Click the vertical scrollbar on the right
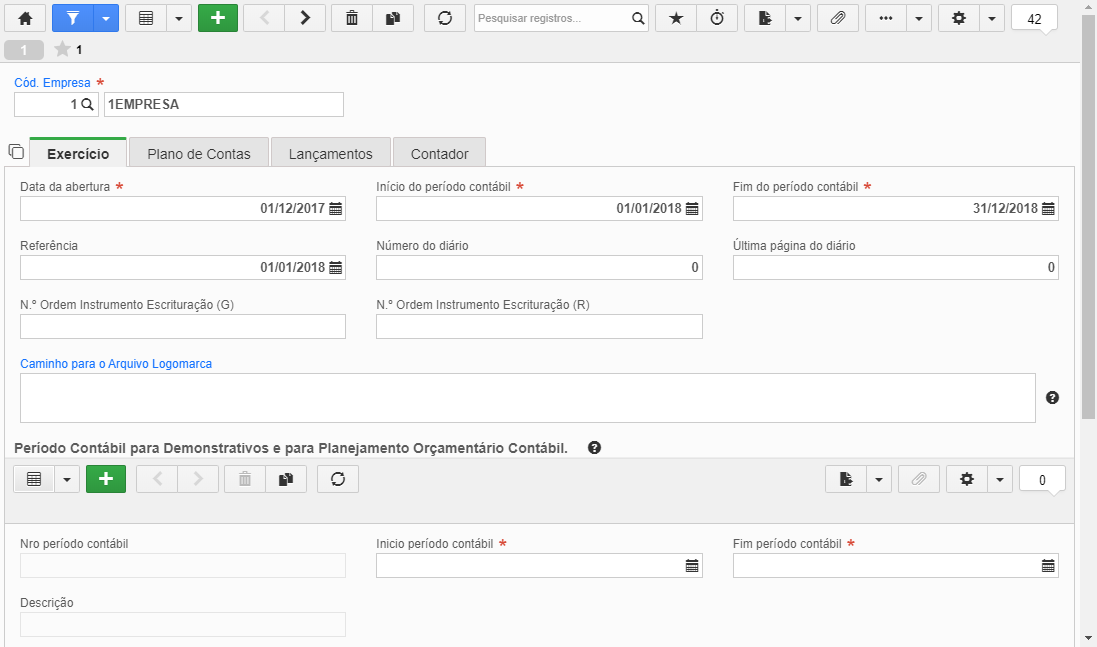This screenshot has width=1097, height=647. tap(1088, 217)
